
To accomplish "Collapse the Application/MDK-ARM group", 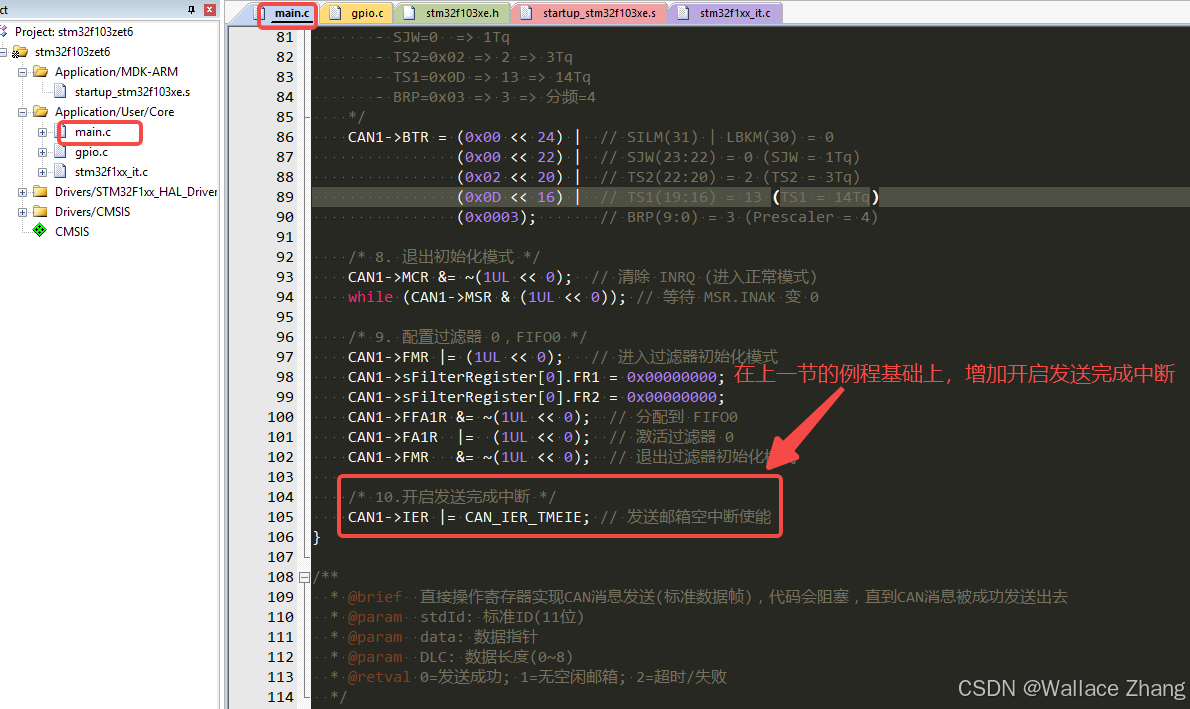I will click(x=23, y=72).
